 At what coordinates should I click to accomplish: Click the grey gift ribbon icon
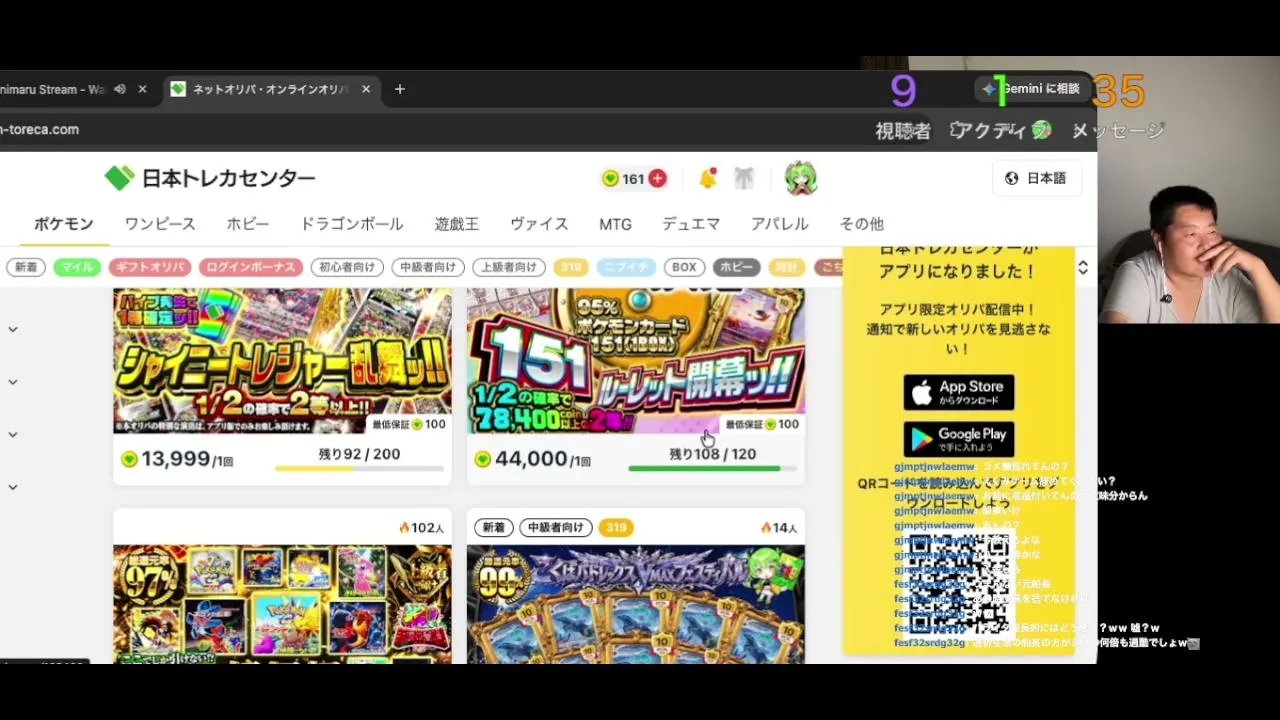coord(744,178)
